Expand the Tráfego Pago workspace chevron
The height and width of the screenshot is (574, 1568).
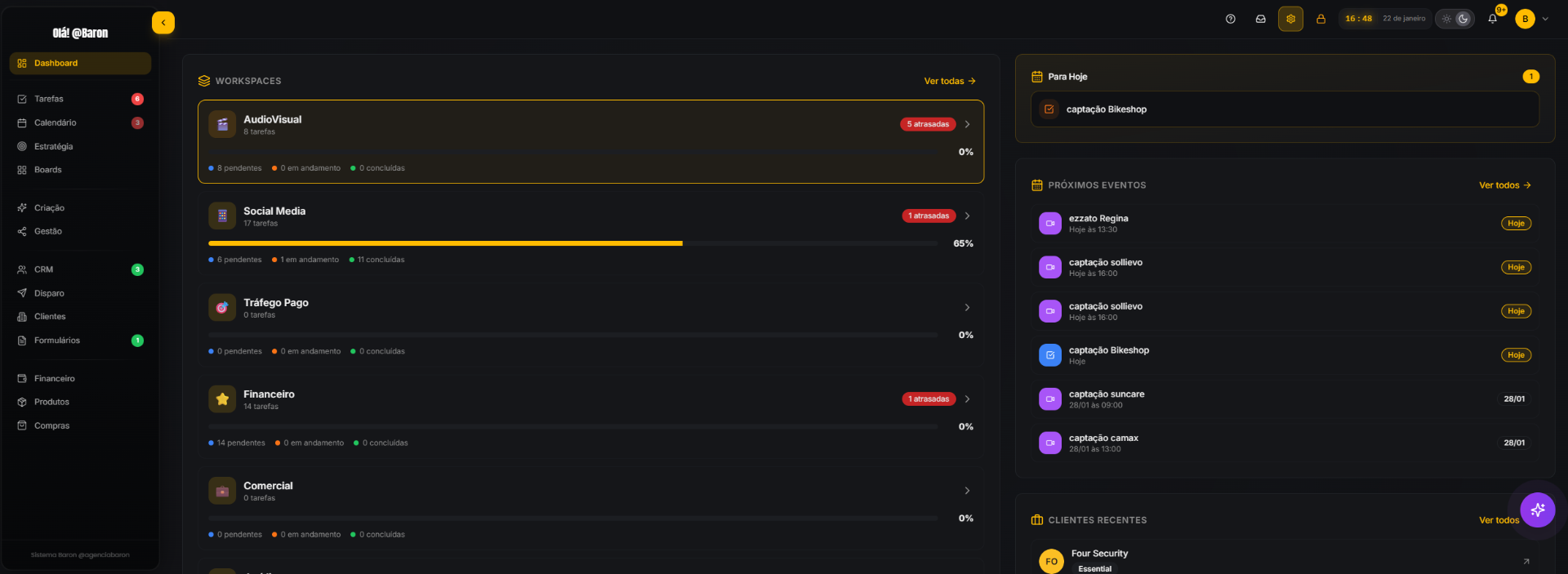pyautogui.click(x=967, y=308)
